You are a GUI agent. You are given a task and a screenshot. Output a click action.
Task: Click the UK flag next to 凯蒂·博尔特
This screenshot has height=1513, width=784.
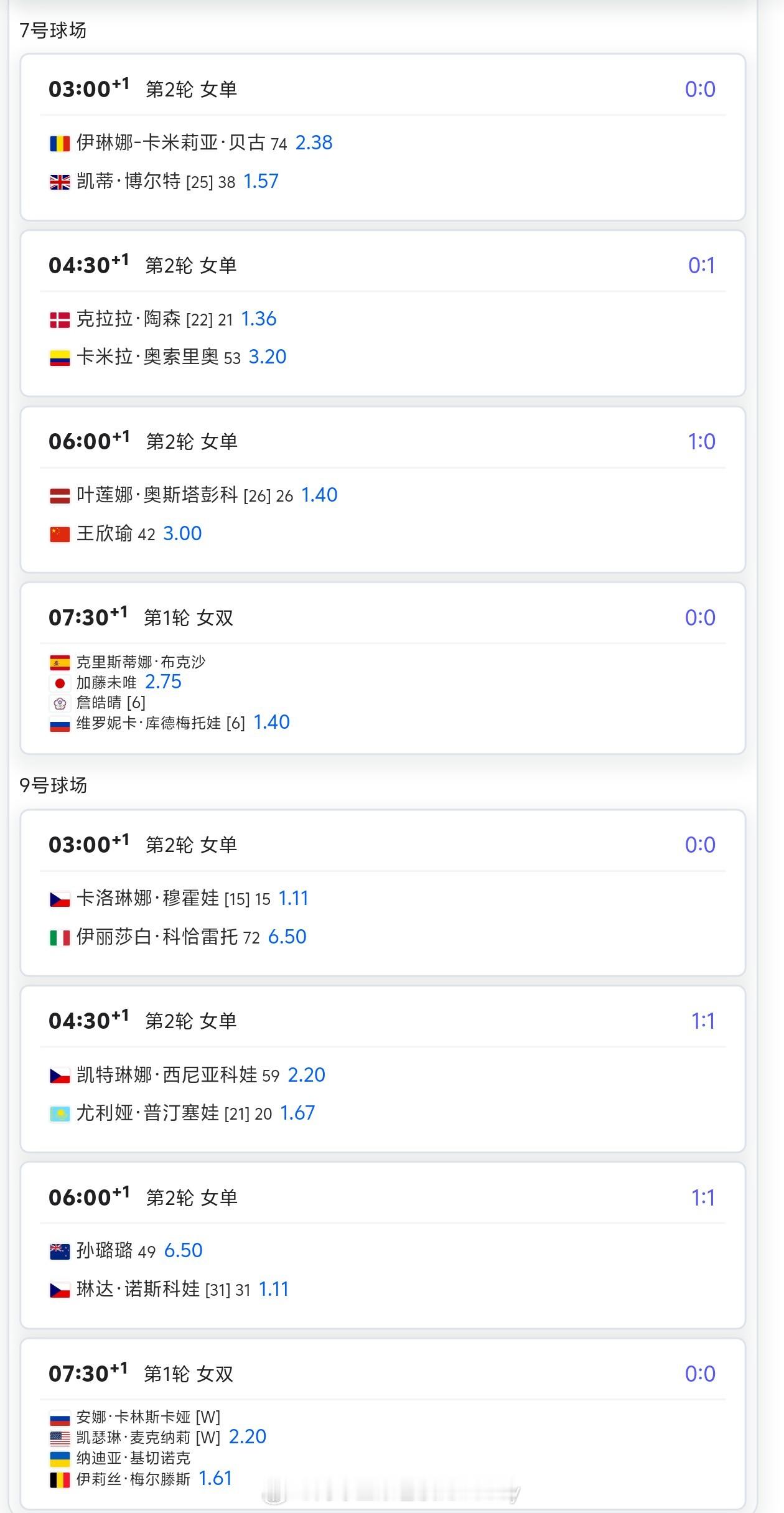click(60, 182)
